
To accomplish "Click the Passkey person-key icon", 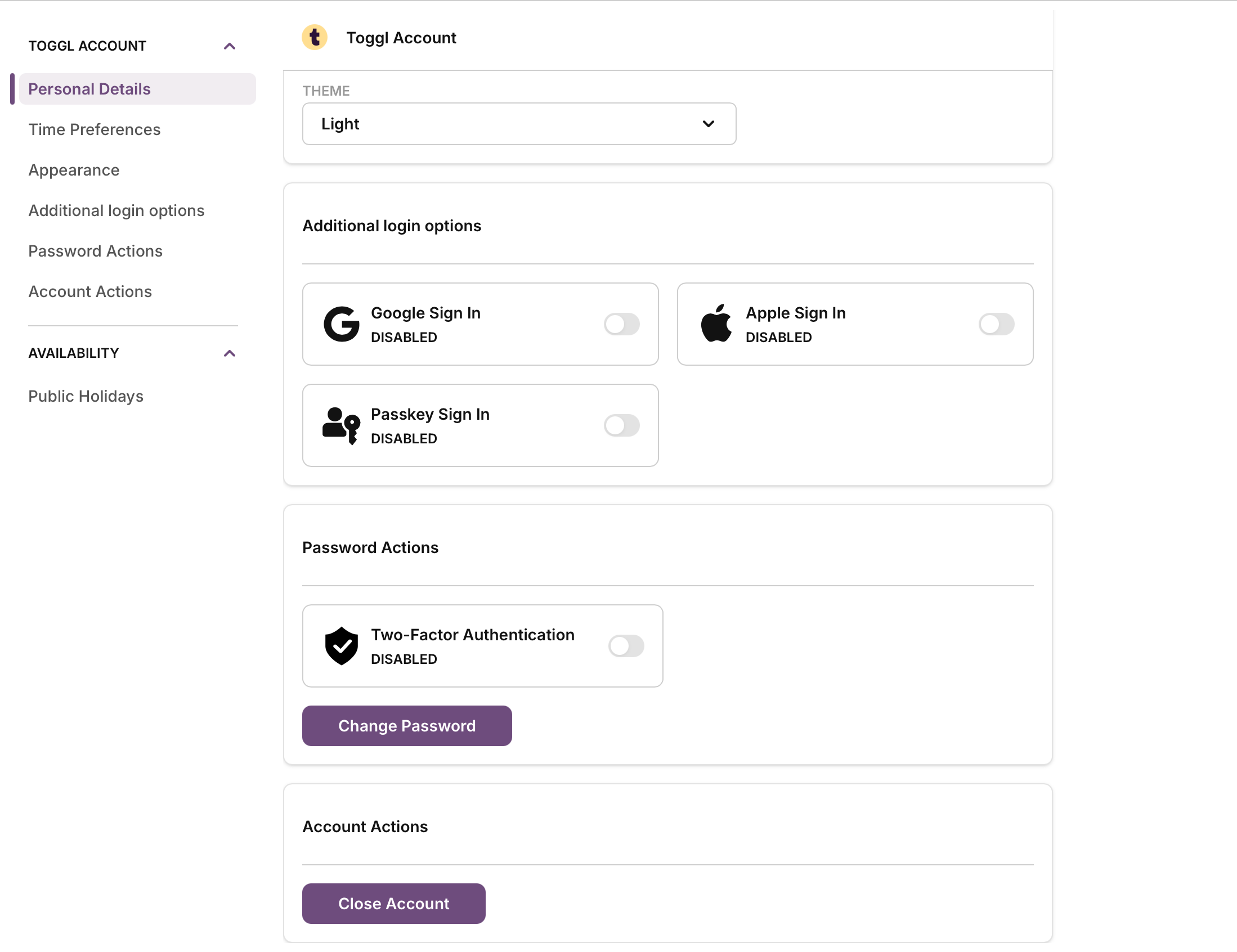I will coord(341,425).
